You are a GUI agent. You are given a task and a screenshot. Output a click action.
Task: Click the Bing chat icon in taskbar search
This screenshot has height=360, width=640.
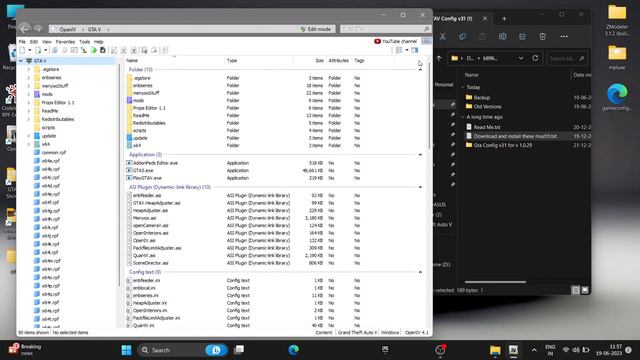tap(216, 350)
